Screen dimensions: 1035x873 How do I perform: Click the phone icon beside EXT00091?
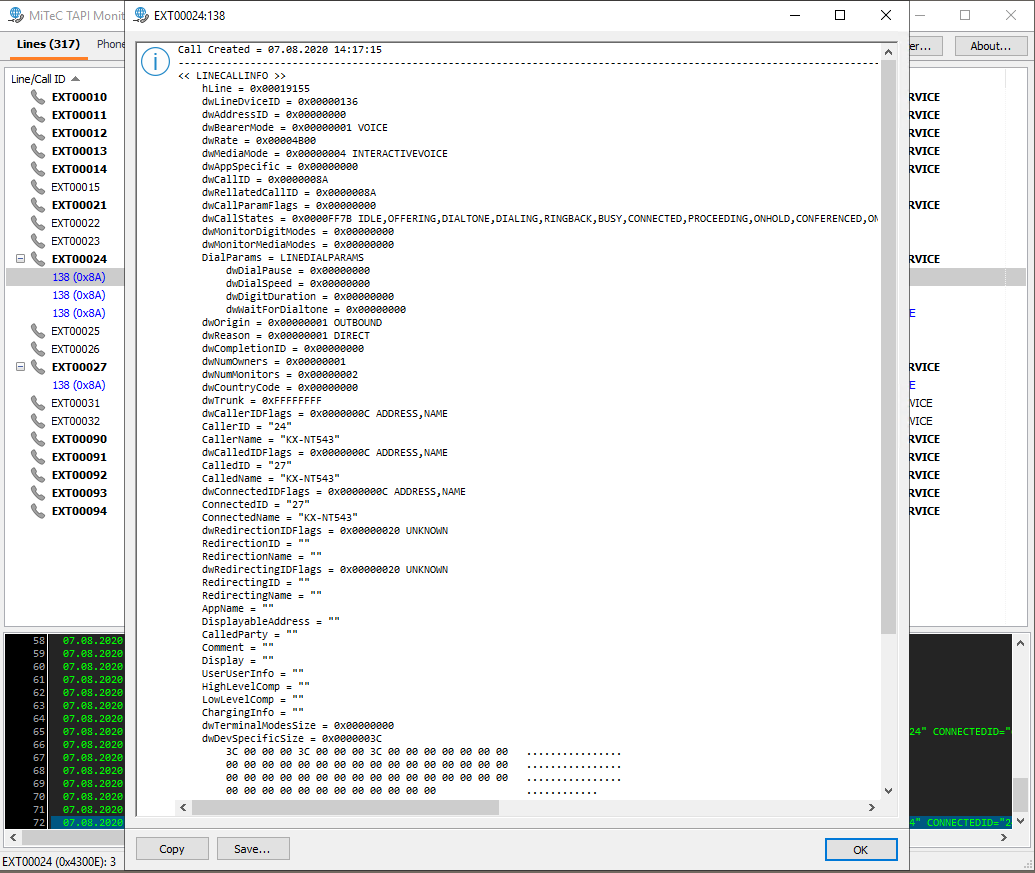point(38,457)
